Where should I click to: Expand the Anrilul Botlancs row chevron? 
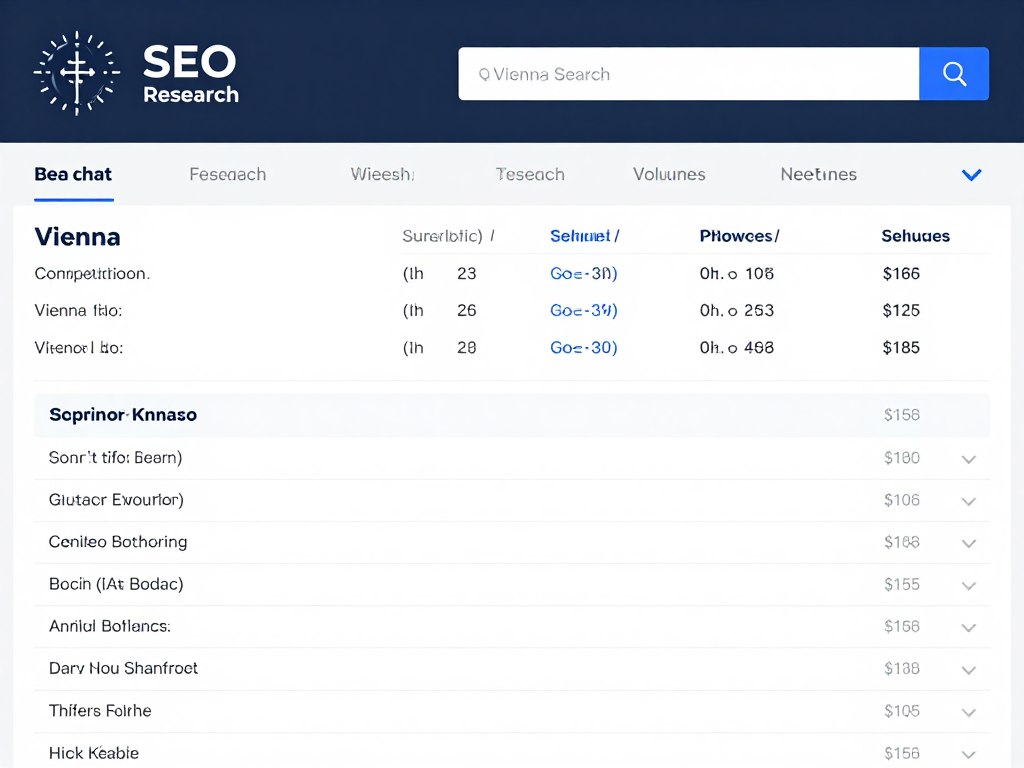(968, 628)
